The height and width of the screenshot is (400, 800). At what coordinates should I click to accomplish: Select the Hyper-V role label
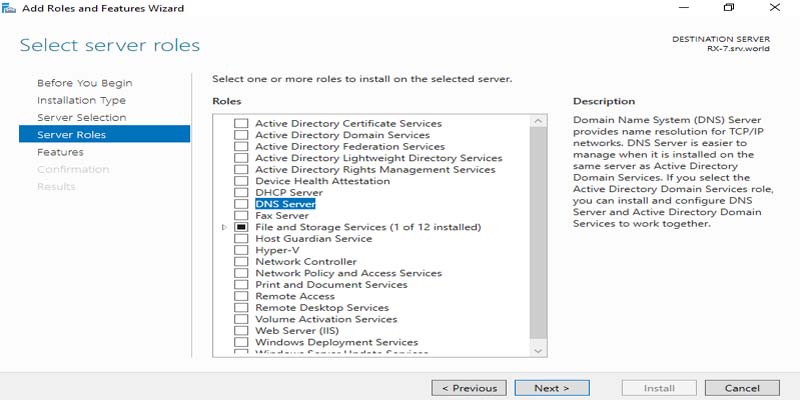[277, 250]
